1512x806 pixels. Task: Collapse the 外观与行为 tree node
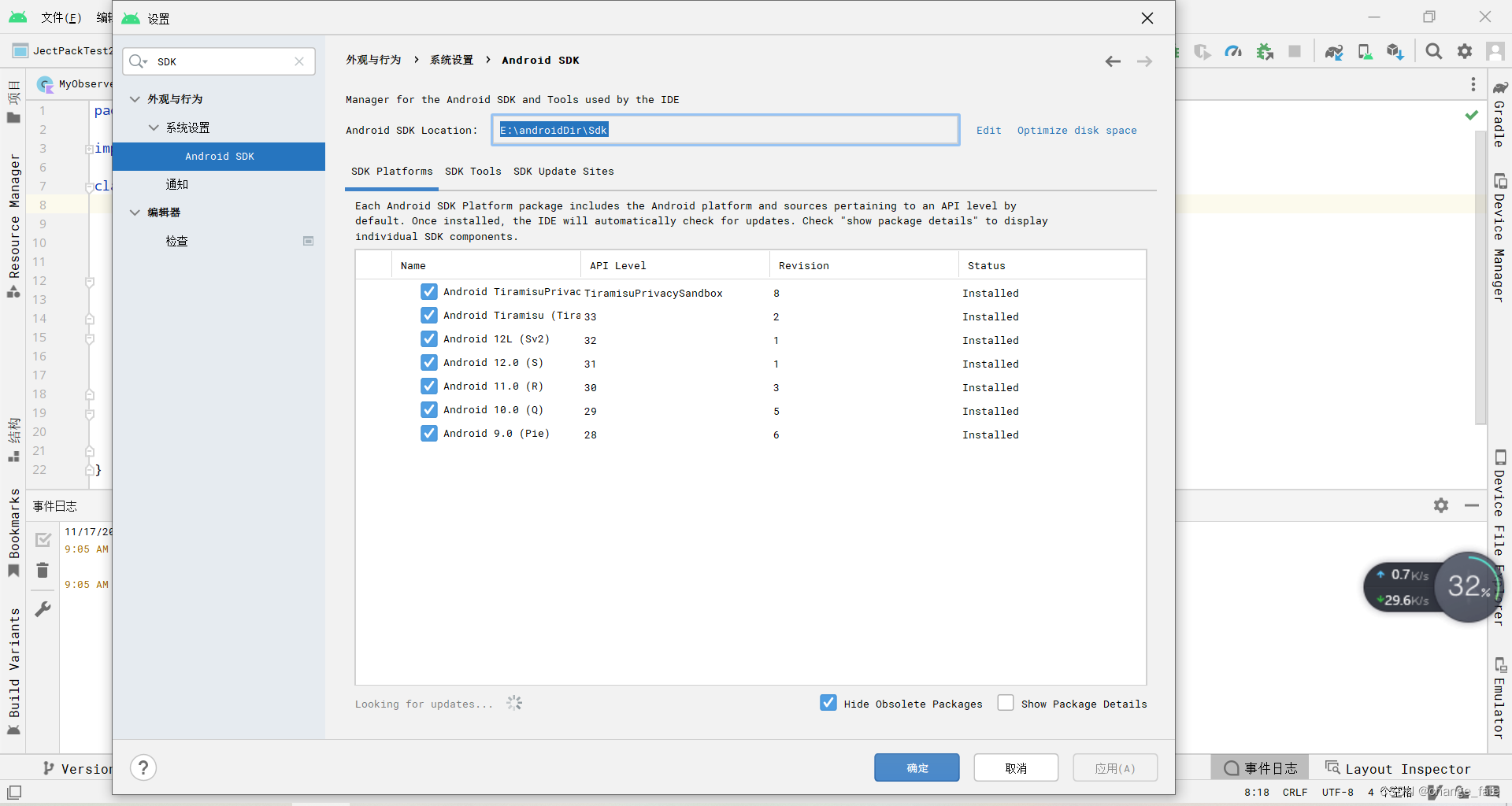tap(135, 99)
